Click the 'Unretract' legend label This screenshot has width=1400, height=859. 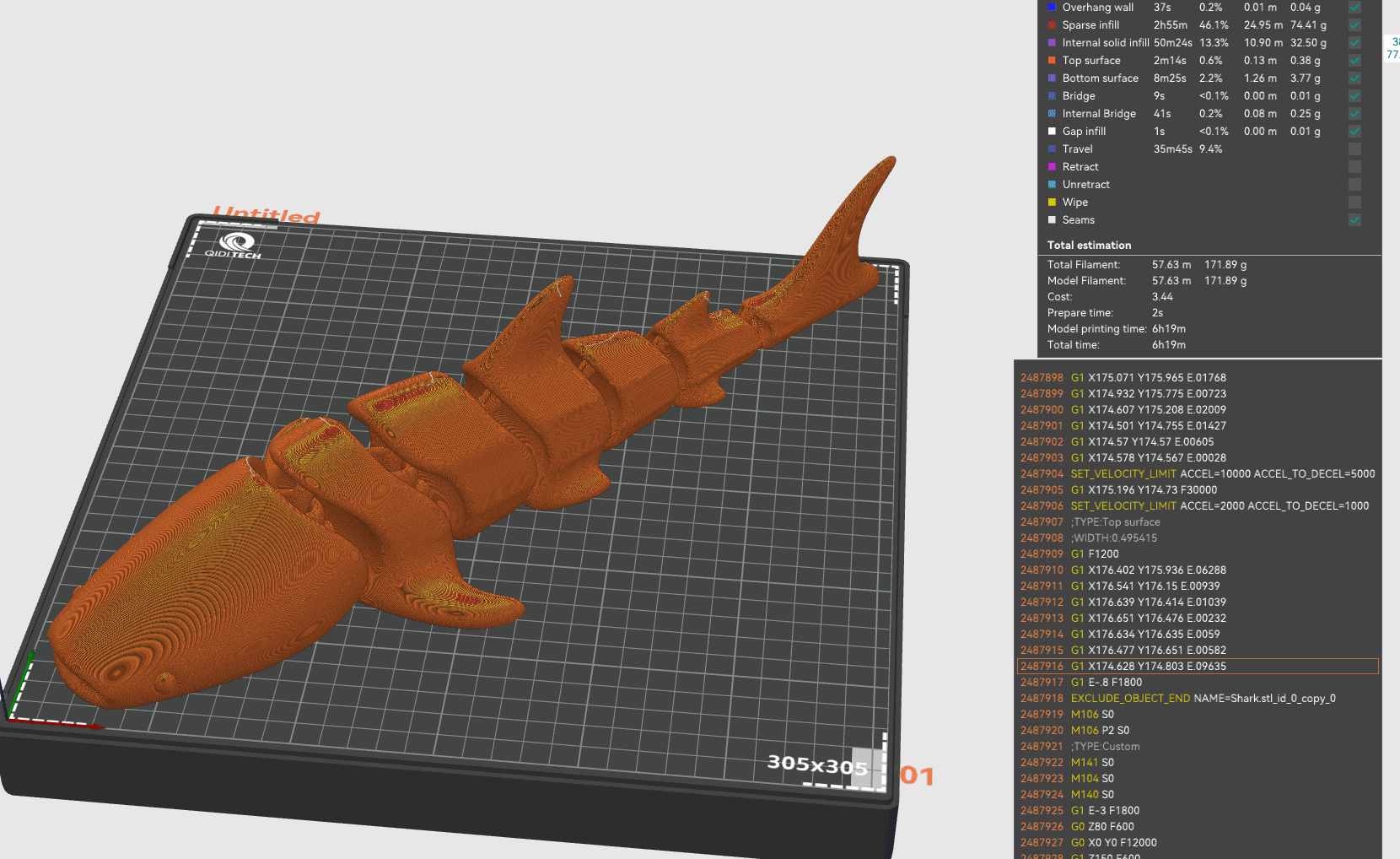(x=1085, y=185)
